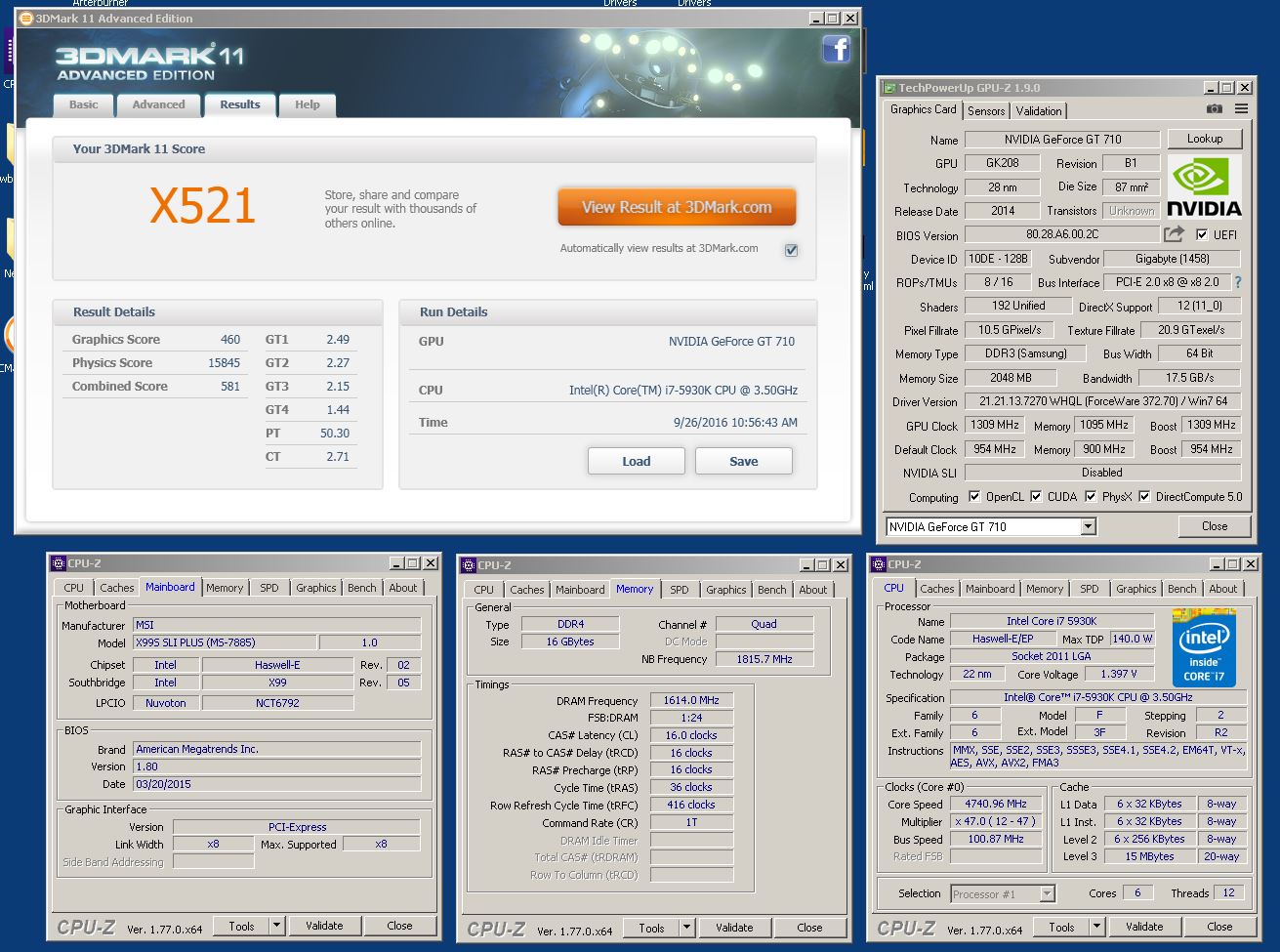This screenshot has height=952, width=1280.
Task: Click the Physics Score value 15845
Action: [224, 363]
